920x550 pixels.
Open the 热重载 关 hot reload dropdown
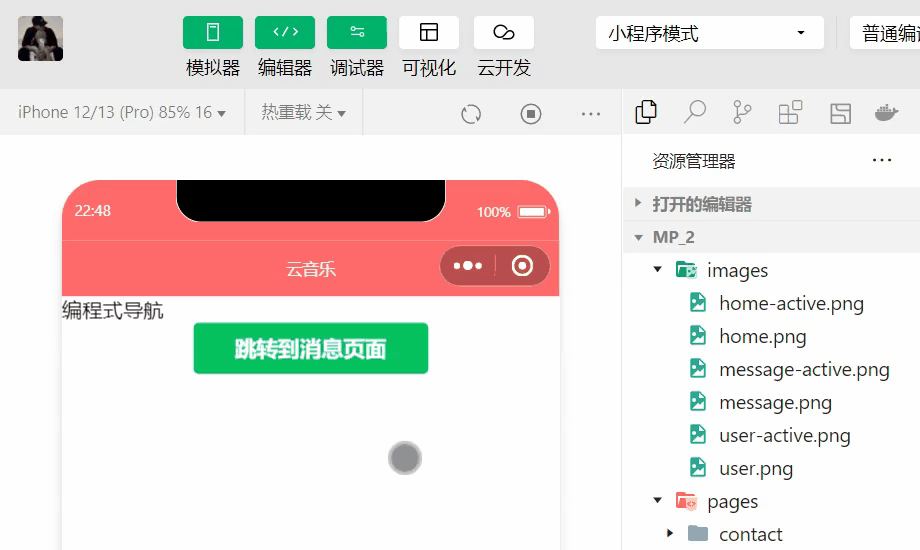click(303, 112)
